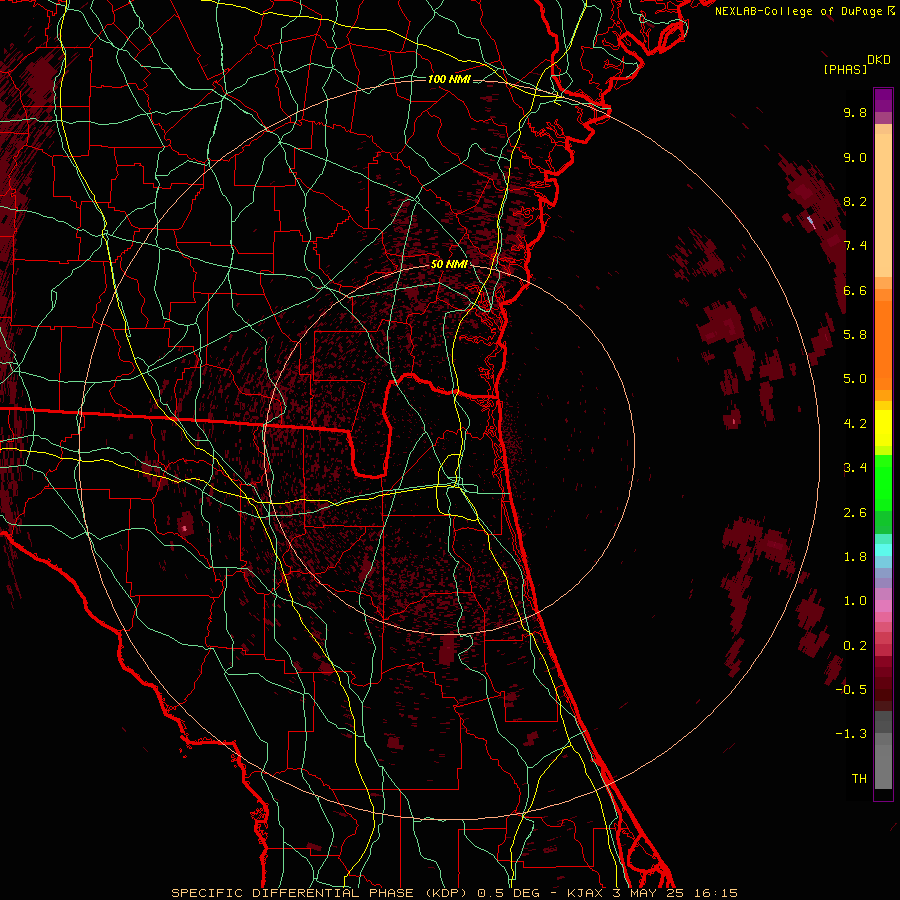Click the 5.0 value on the color scale
Image resolution: width=900 pixels, height=900 pixels.
point(855,379)
